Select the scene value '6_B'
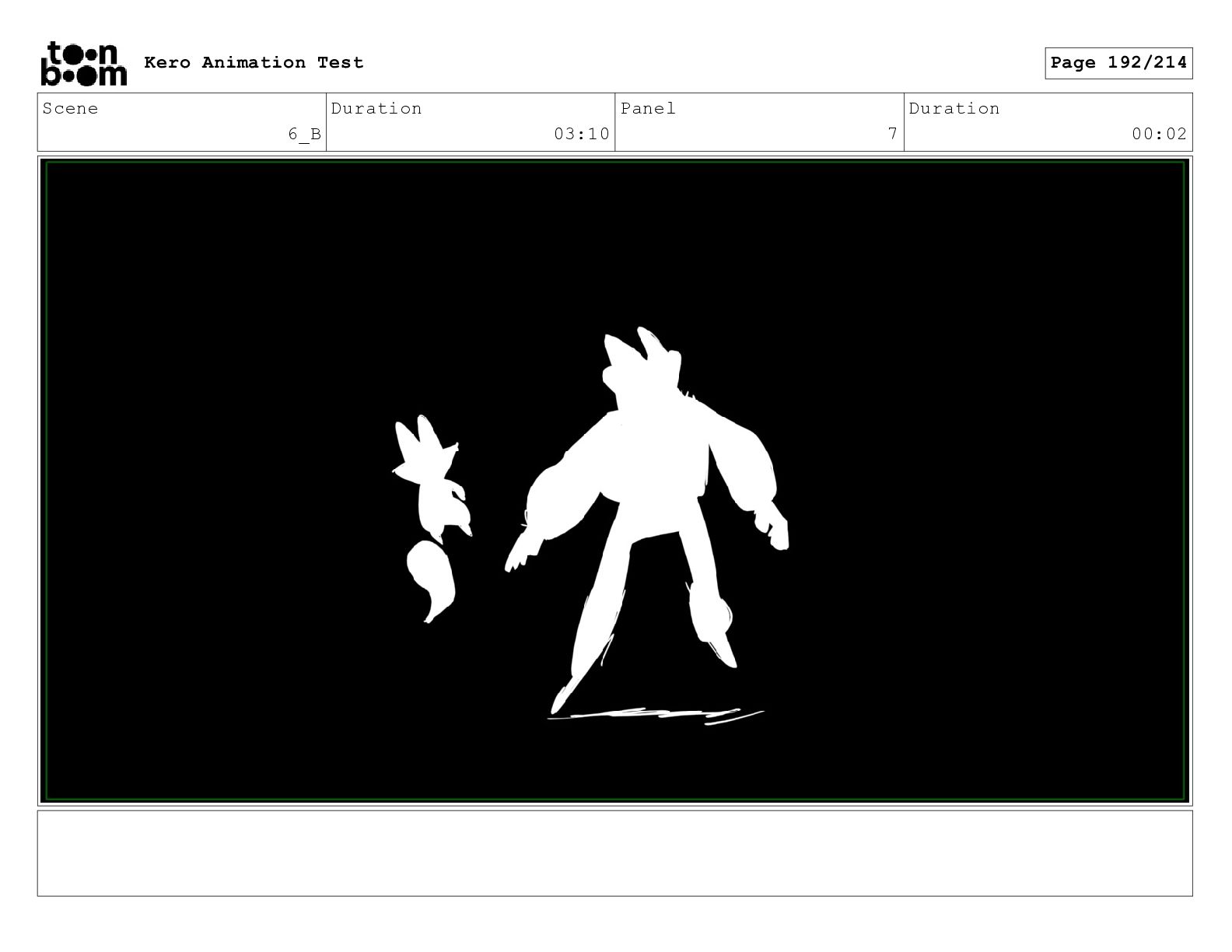1232x952 pixels. coord(304,134)
